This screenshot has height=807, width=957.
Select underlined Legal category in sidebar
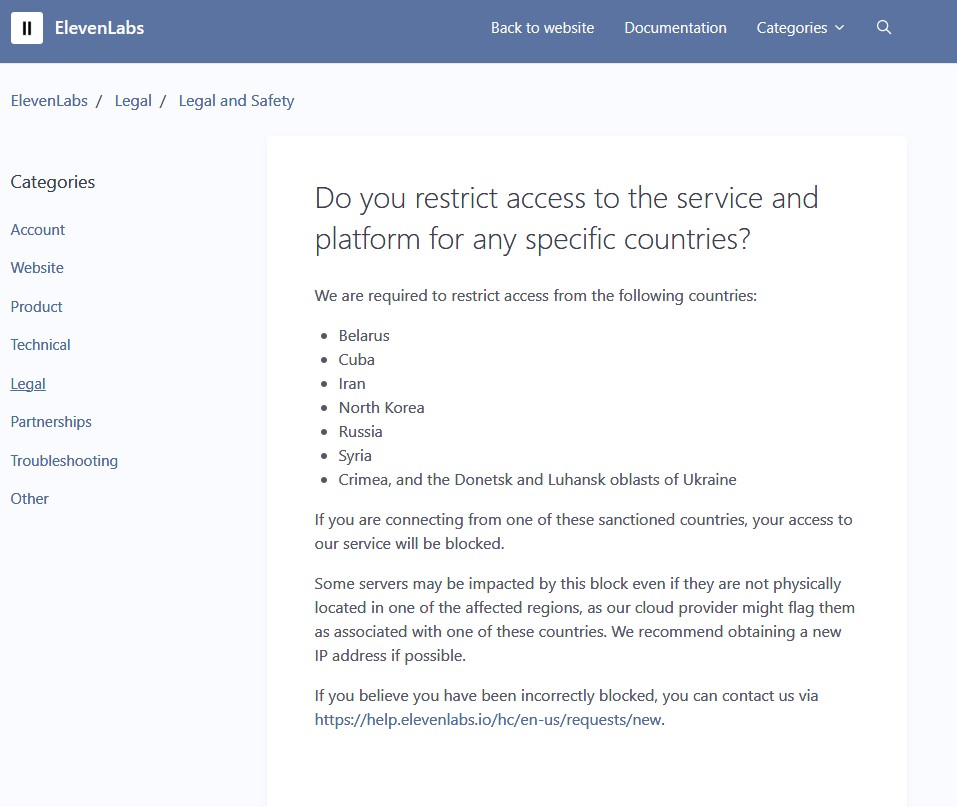[x=28, y=384]
